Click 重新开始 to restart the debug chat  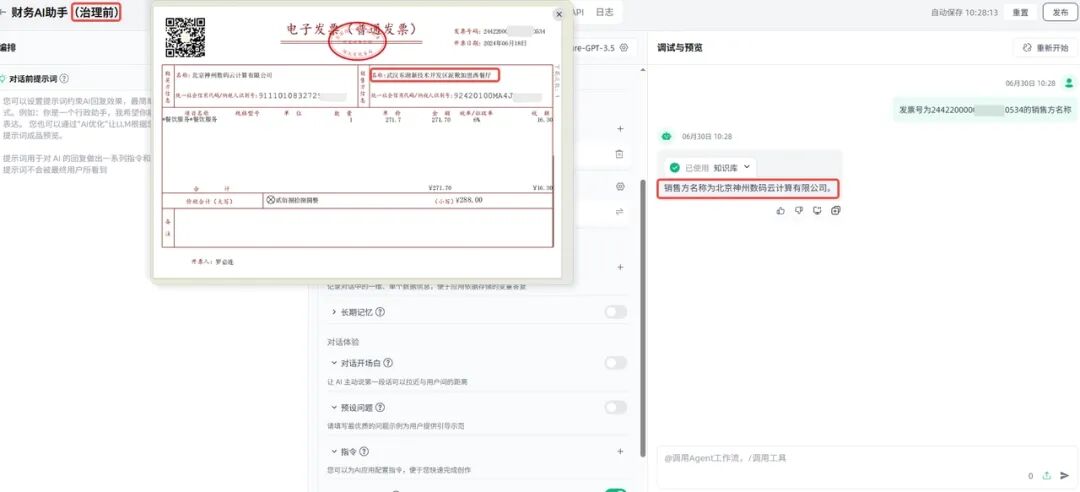click(1046, 48)
